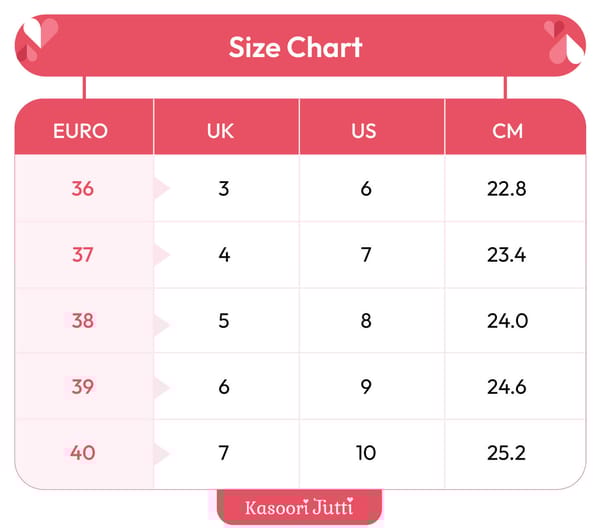The width and height of the screenshot is (600, 528).
Task: Click the arrow marker beside EURO 37
Action: click(161, 255)
